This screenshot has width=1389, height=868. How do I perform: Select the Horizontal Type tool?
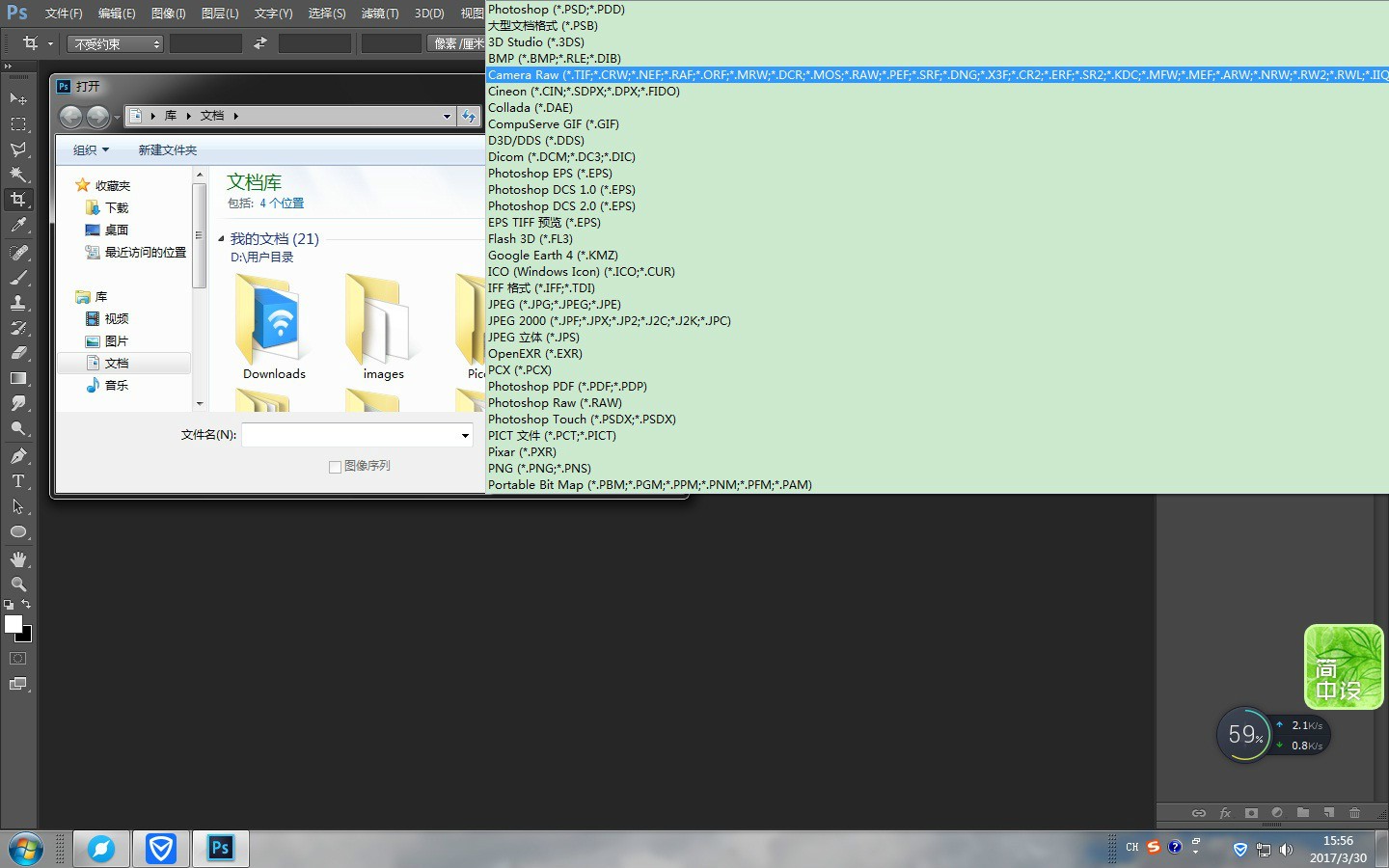click(18, 480)
